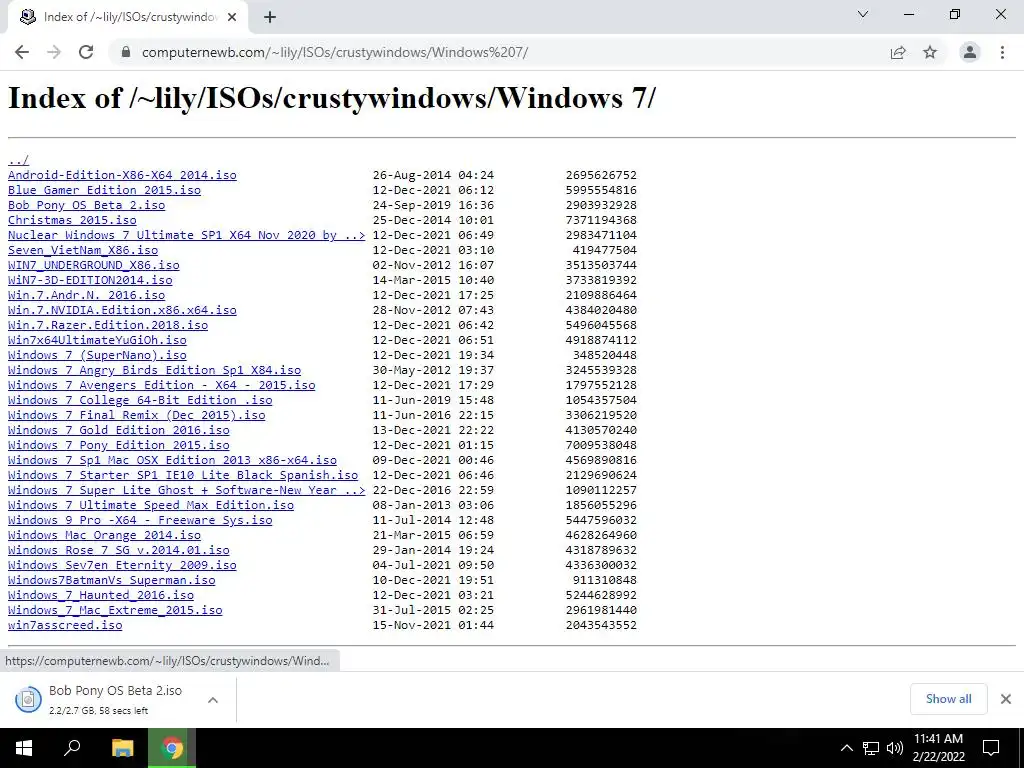Open taskbar search magnifier
Viewport: 1024px width, 768px height.
coord(72,748)
